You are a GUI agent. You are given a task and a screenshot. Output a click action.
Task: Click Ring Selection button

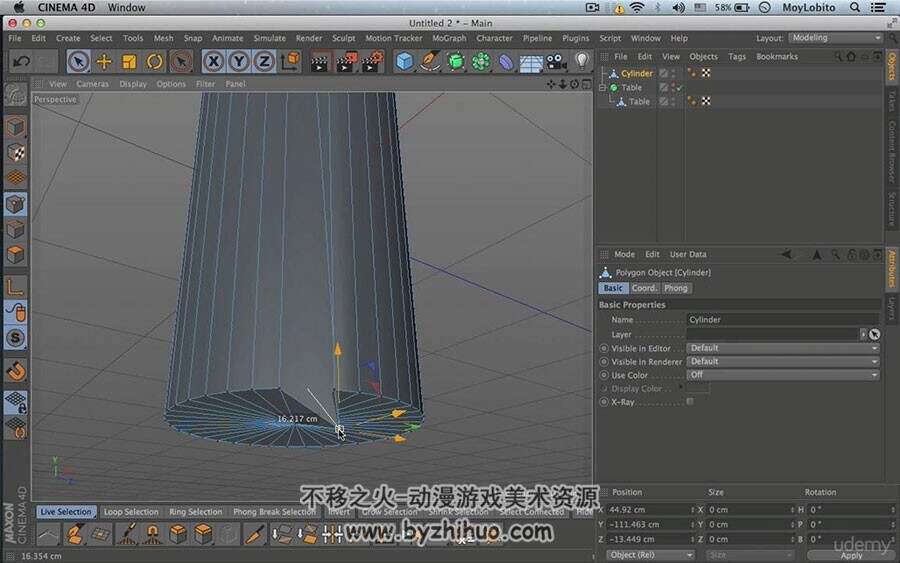(195, 512)
